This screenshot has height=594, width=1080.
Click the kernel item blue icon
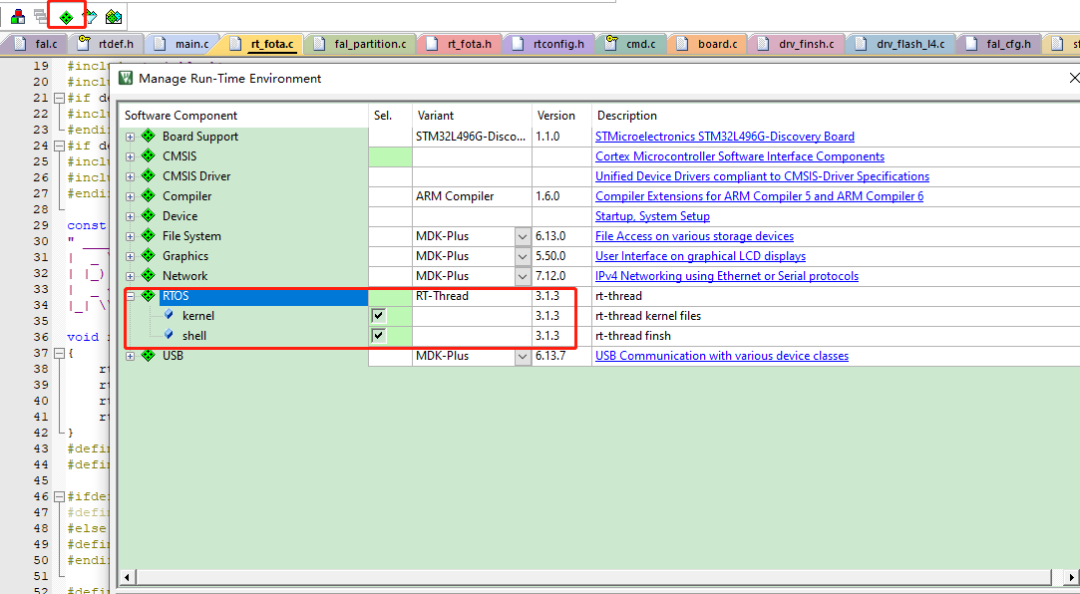tap(169, 315)
